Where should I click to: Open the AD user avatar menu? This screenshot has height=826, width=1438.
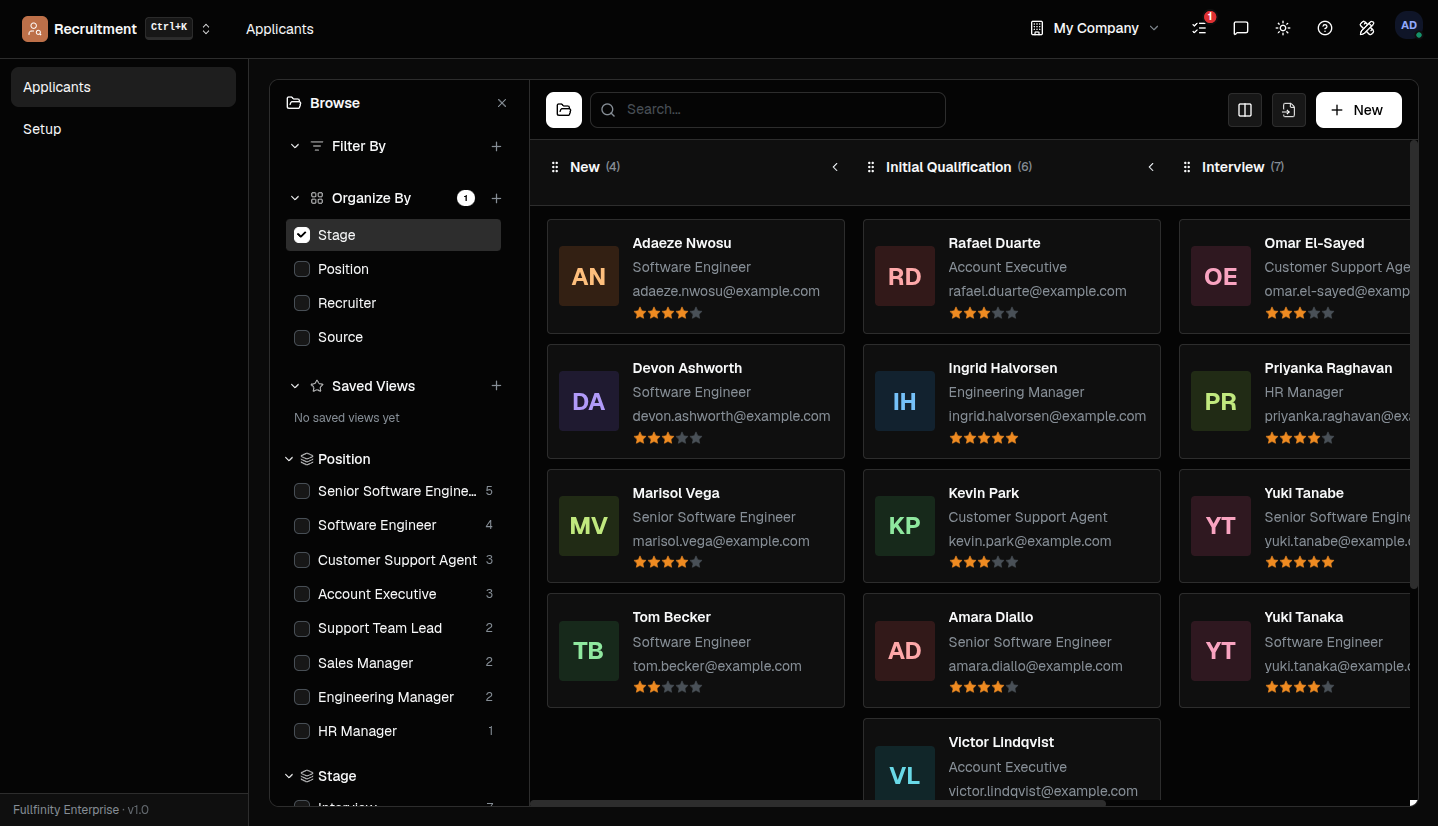1409,26
